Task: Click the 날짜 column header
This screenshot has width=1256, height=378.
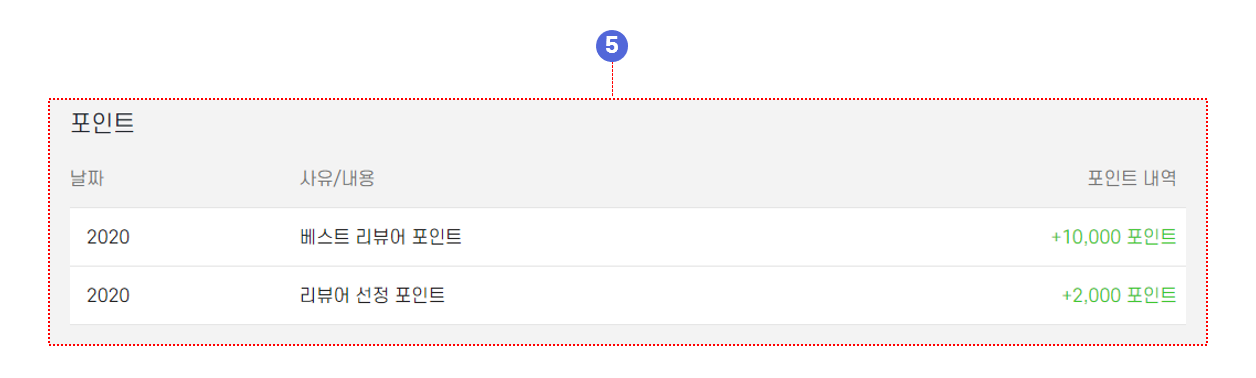Action: (87, 179)
